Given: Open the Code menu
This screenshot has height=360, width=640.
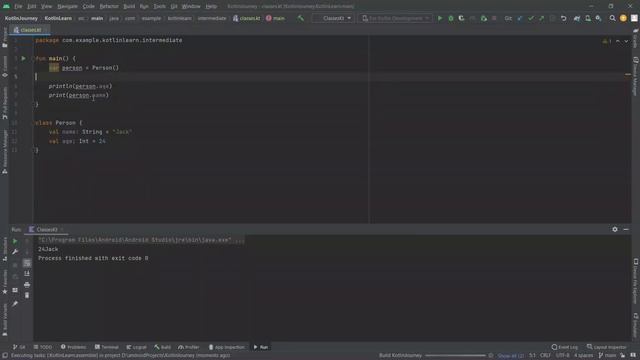Looking at the screenshot, I should tap(88, 6).
